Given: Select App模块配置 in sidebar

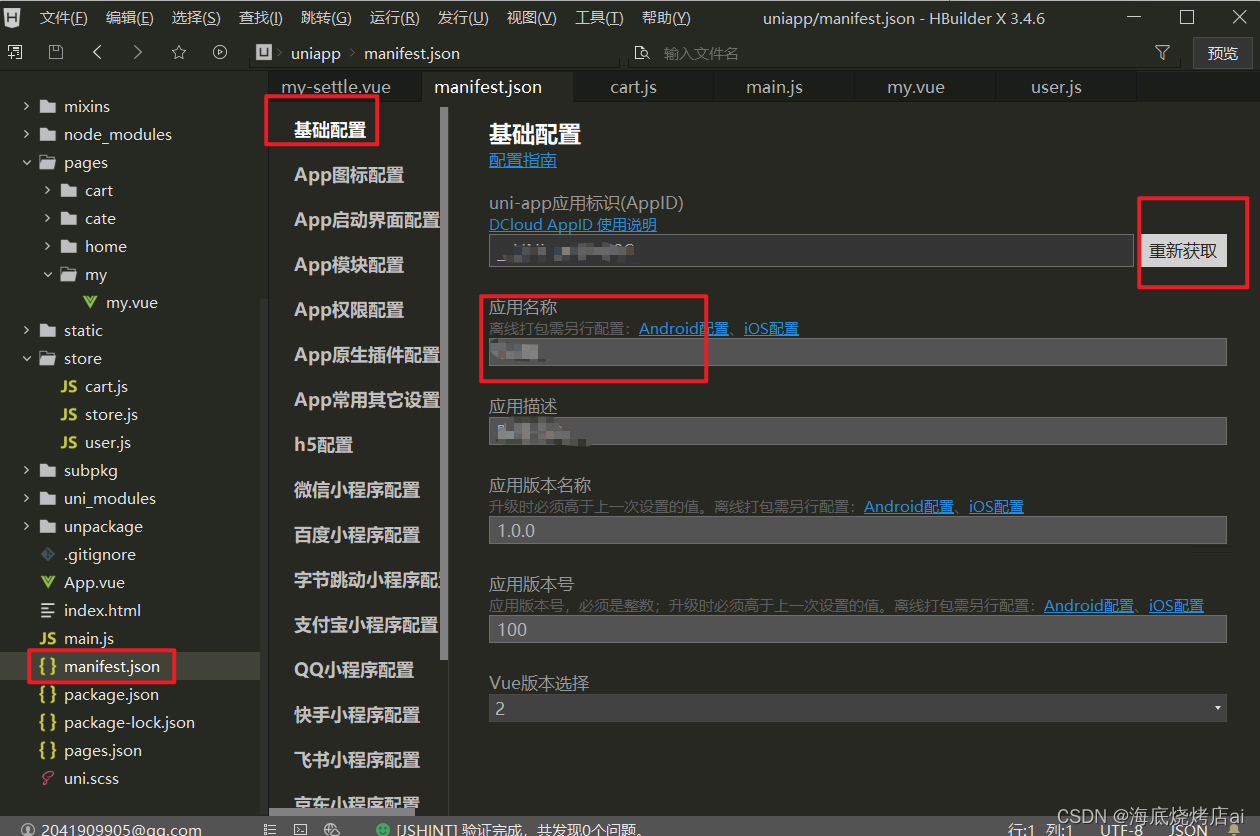Looking at the screenshot, I should 349,265.
